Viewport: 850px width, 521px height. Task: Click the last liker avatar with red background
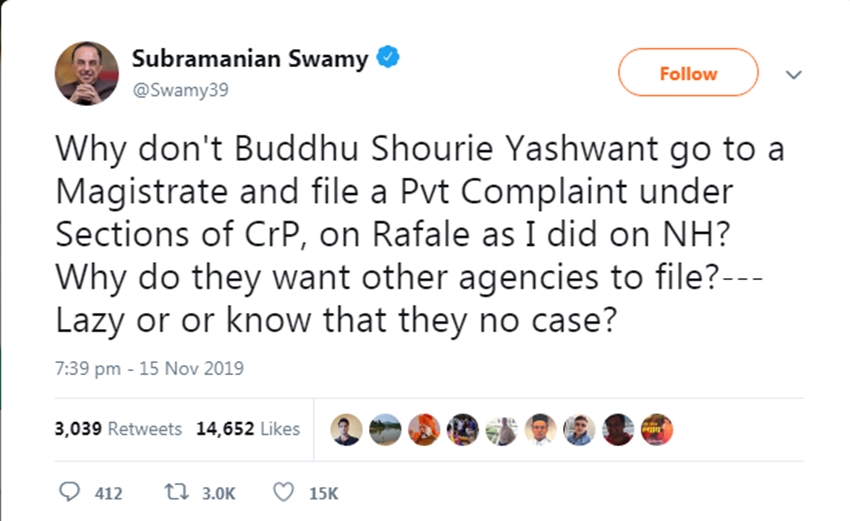coord(657,430)
